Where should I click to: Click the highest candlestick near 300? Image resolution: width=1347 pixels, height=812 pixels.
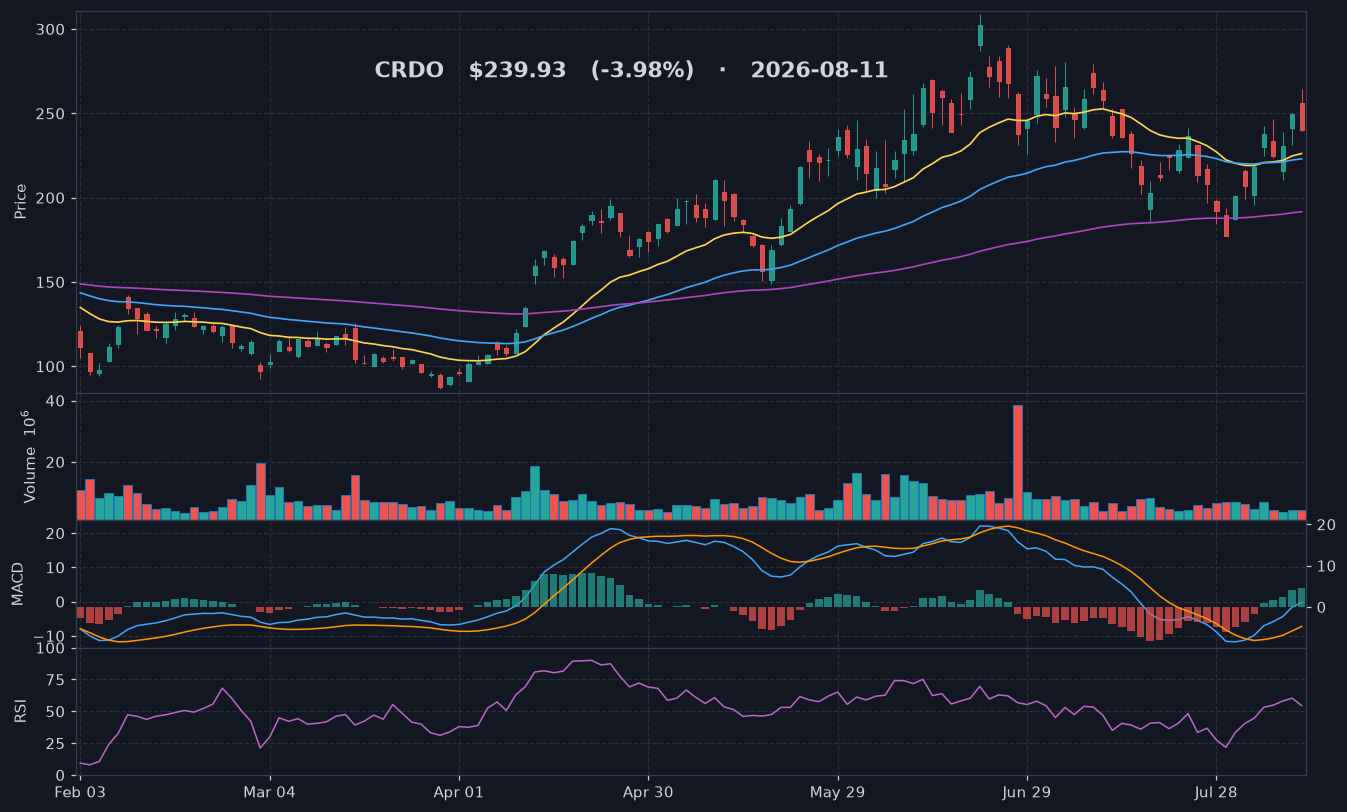[980, 34]
